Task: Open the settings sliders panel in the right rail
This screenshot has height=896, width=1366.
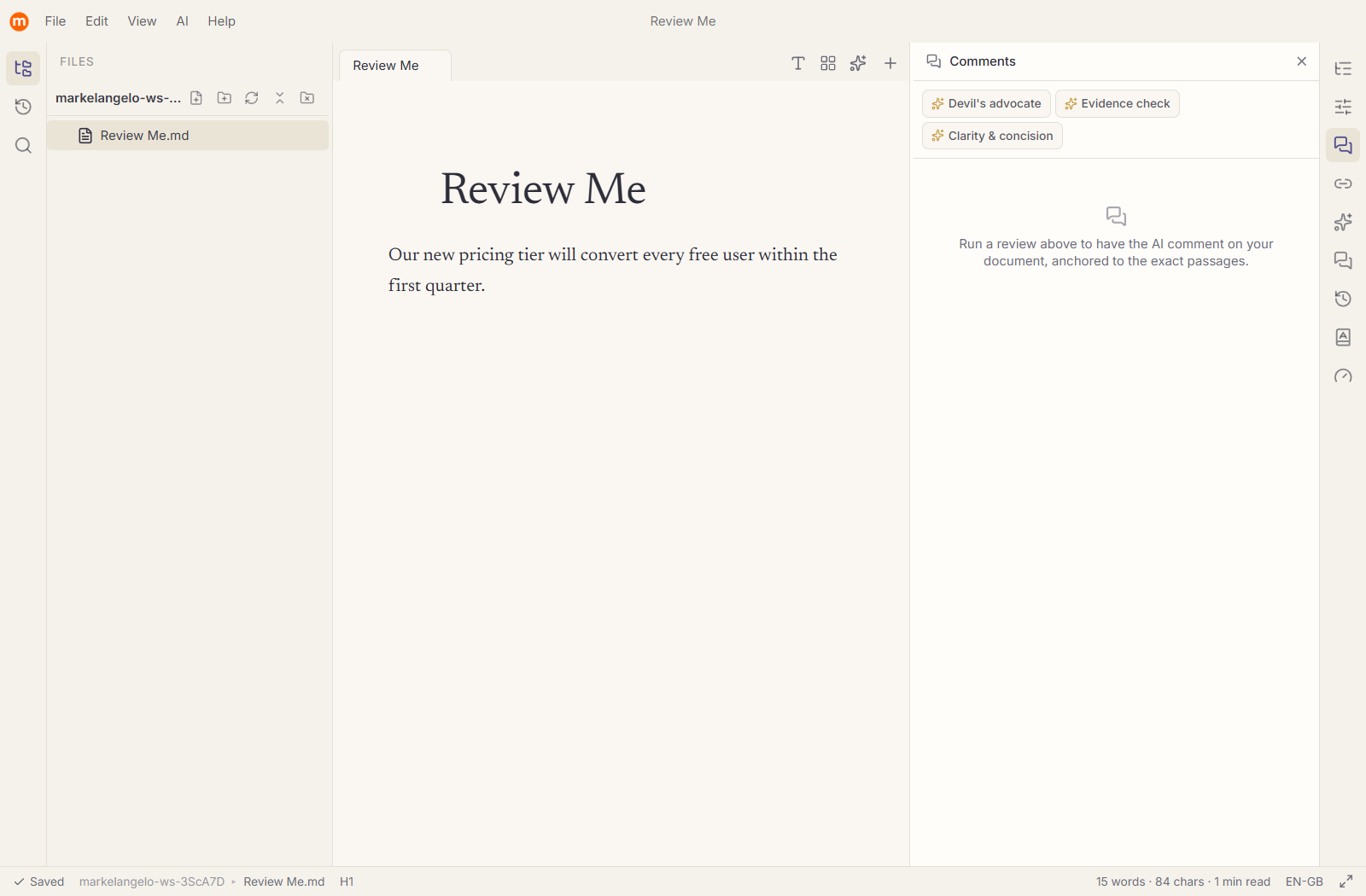Action: pyautogui.click(x=1343, y=107)
